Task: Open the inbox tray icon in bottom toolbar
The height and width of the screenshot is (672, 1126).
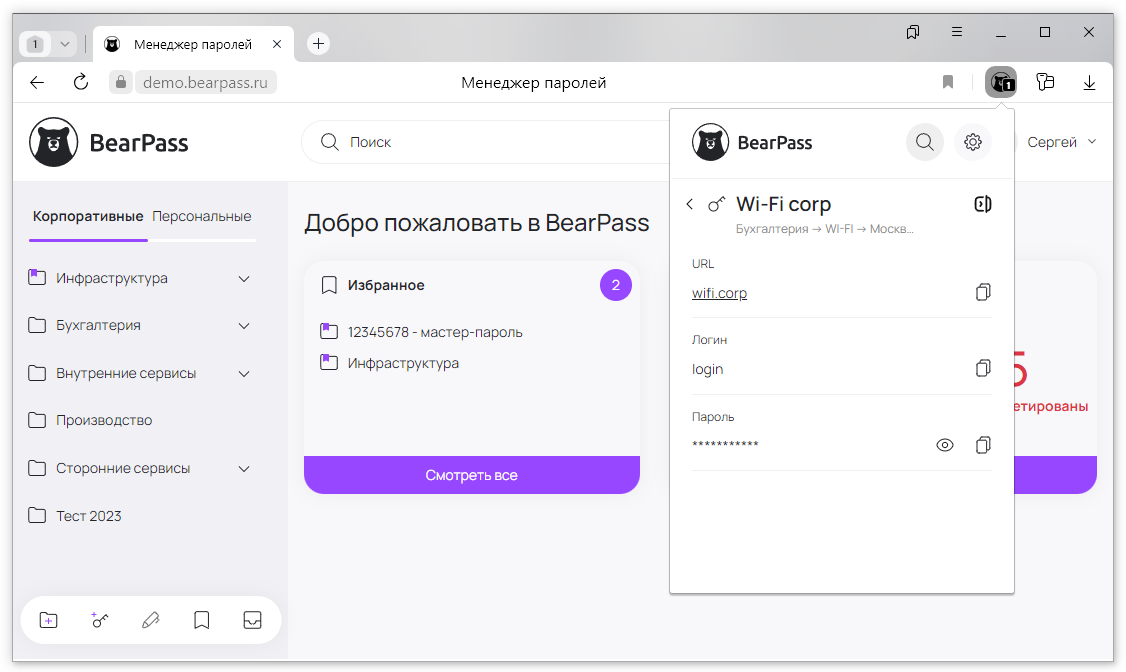Action: pos(252,620)
